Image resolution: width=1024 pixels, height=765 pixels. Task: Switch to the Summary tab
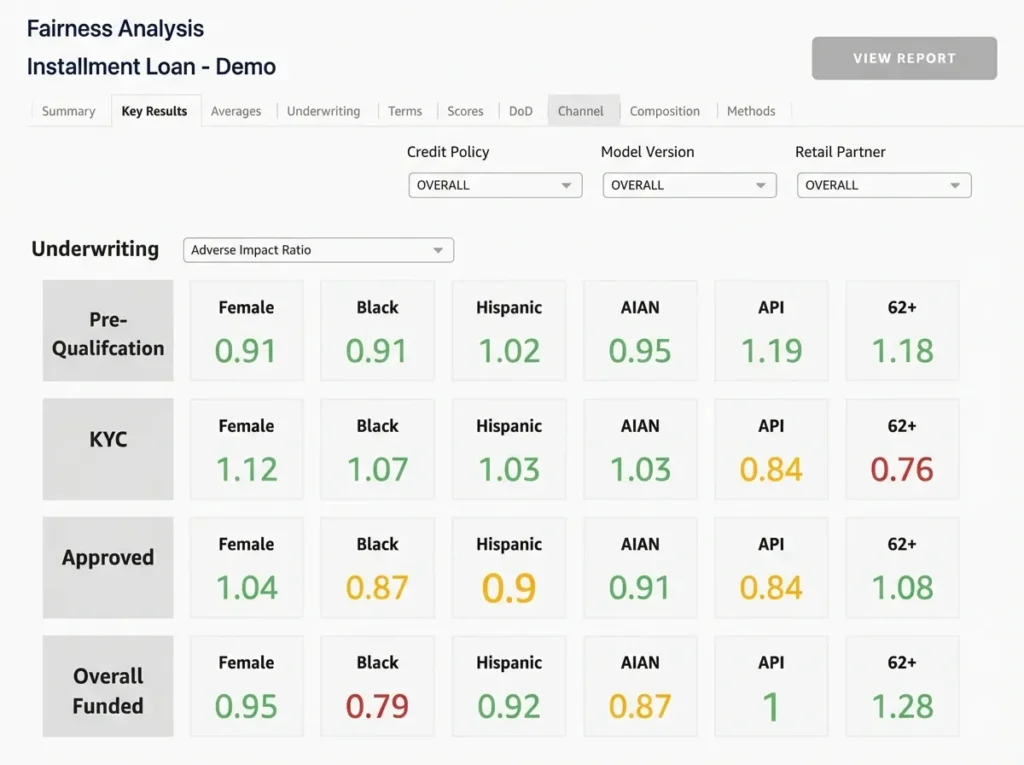68,111
